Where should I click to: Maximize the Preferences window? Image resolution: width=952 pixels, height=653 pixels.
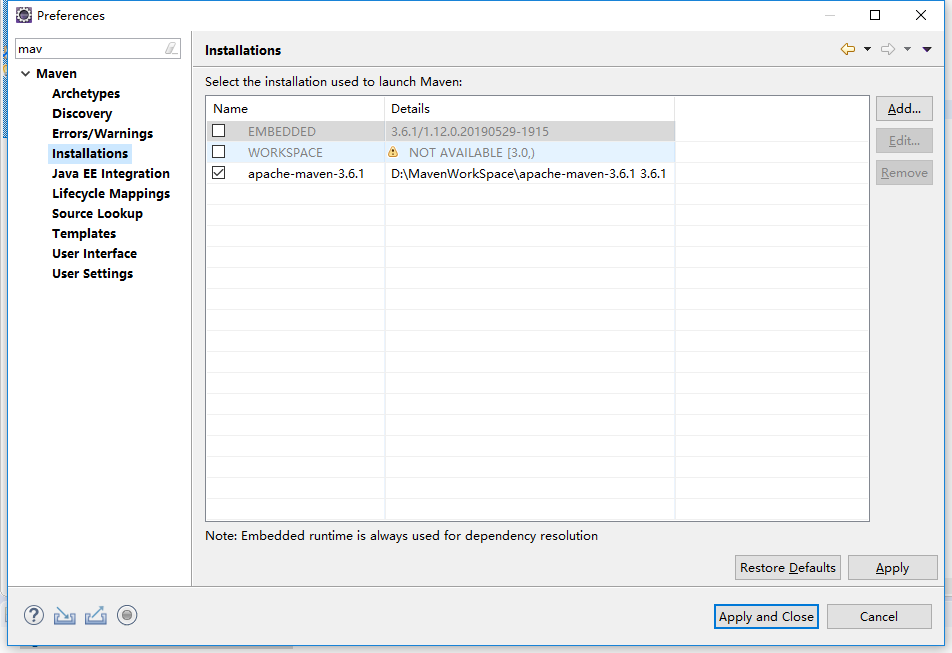(x=875, y=15)
